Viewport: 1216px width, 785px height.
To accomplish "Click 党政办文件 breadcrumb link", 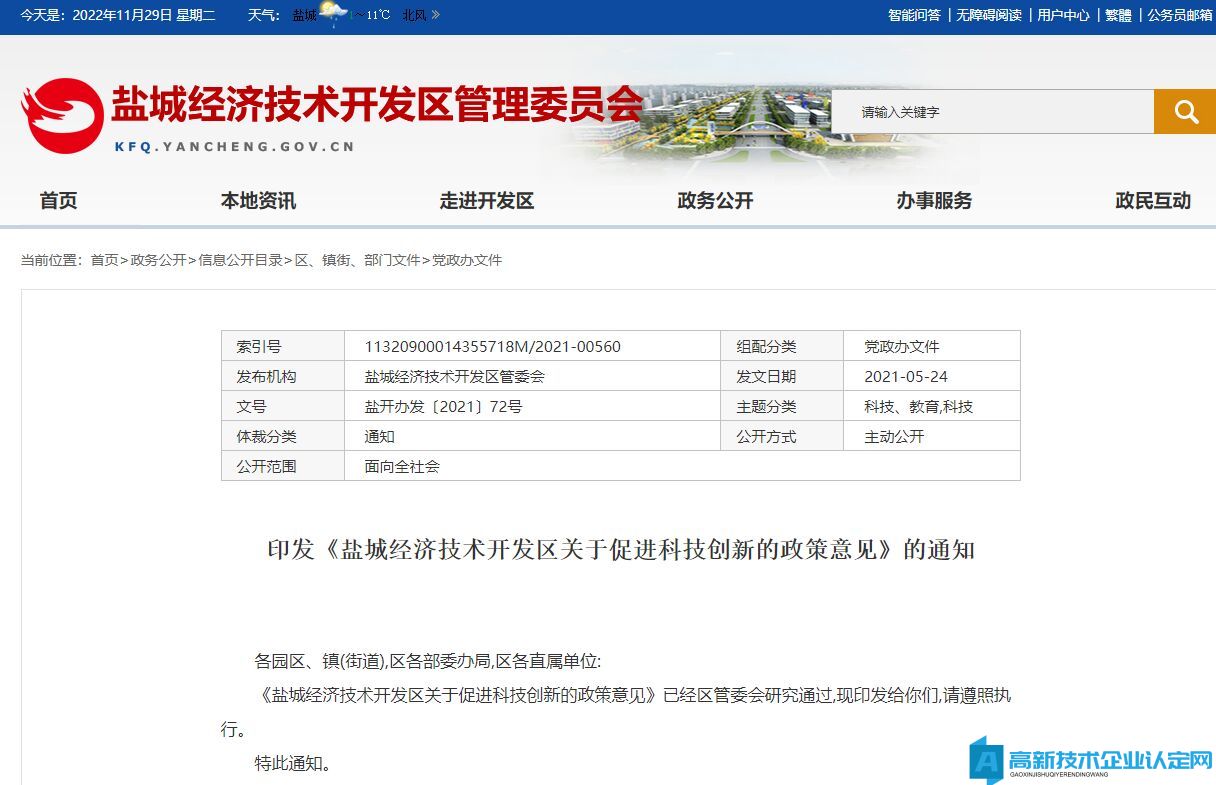I will [x=467, y=260].
